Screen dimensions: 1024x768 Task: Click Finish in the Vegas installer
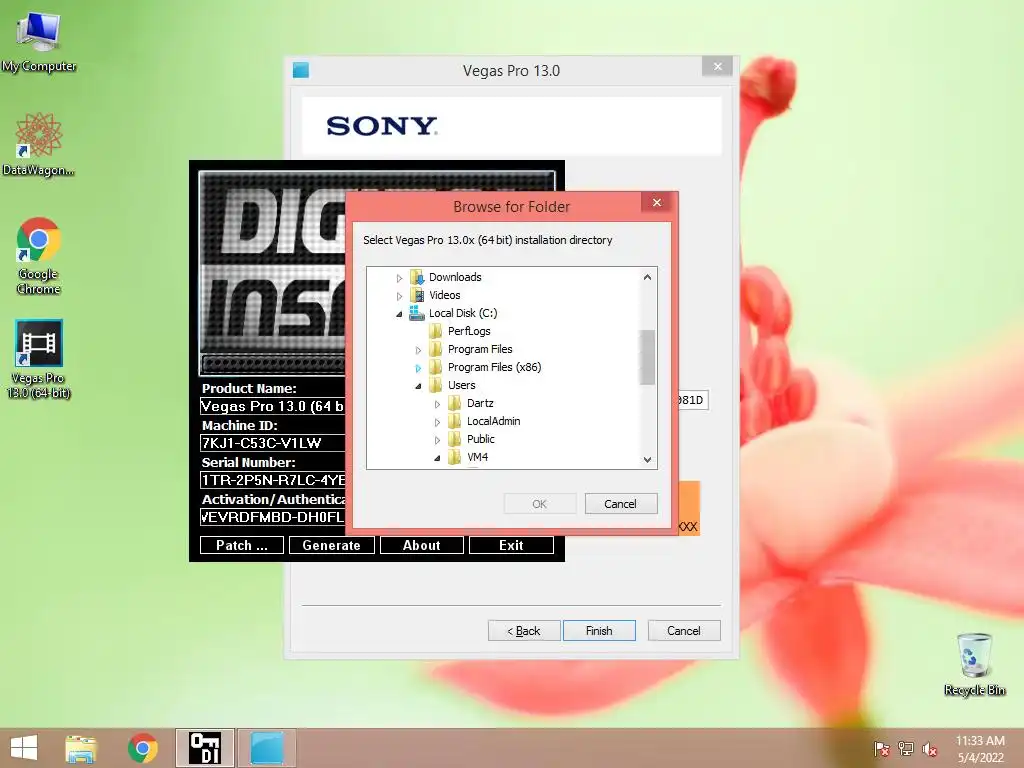(x=599, y=630)
